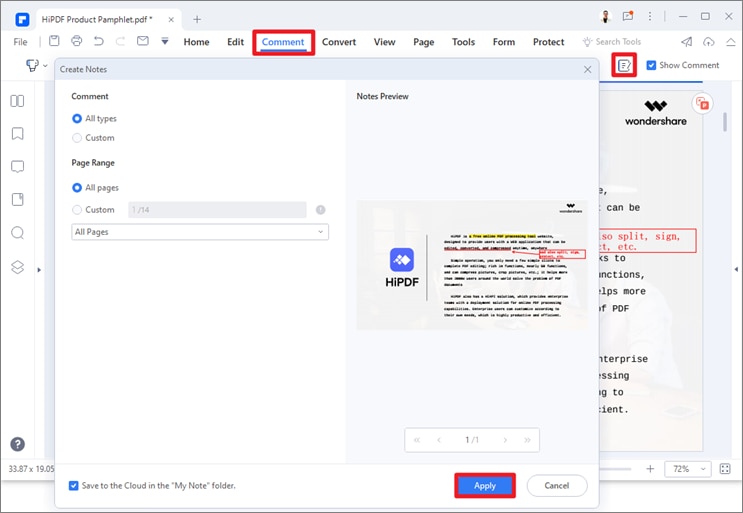This screenshot has height=513, width=743.
Task: Open the Protect tab
Action: click(548, 42)
